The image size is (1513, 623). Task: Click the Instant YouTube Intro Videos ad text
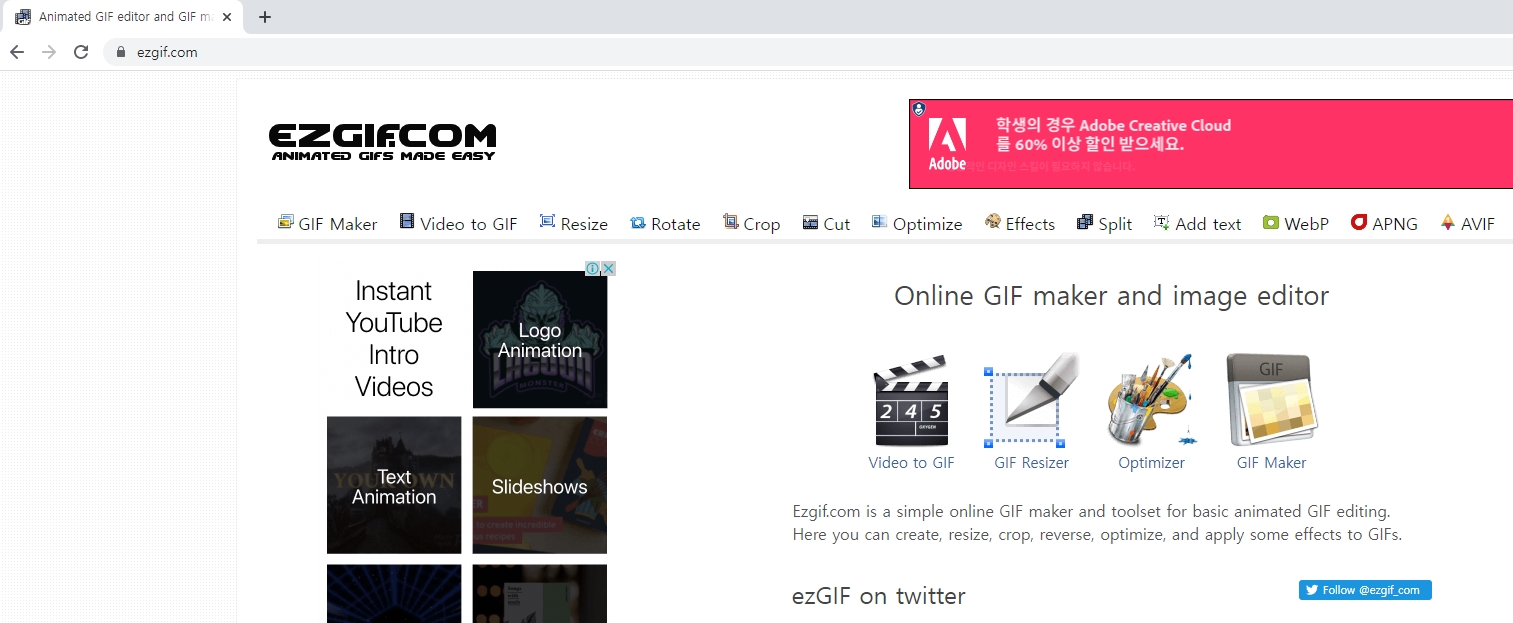pos(394,339)
